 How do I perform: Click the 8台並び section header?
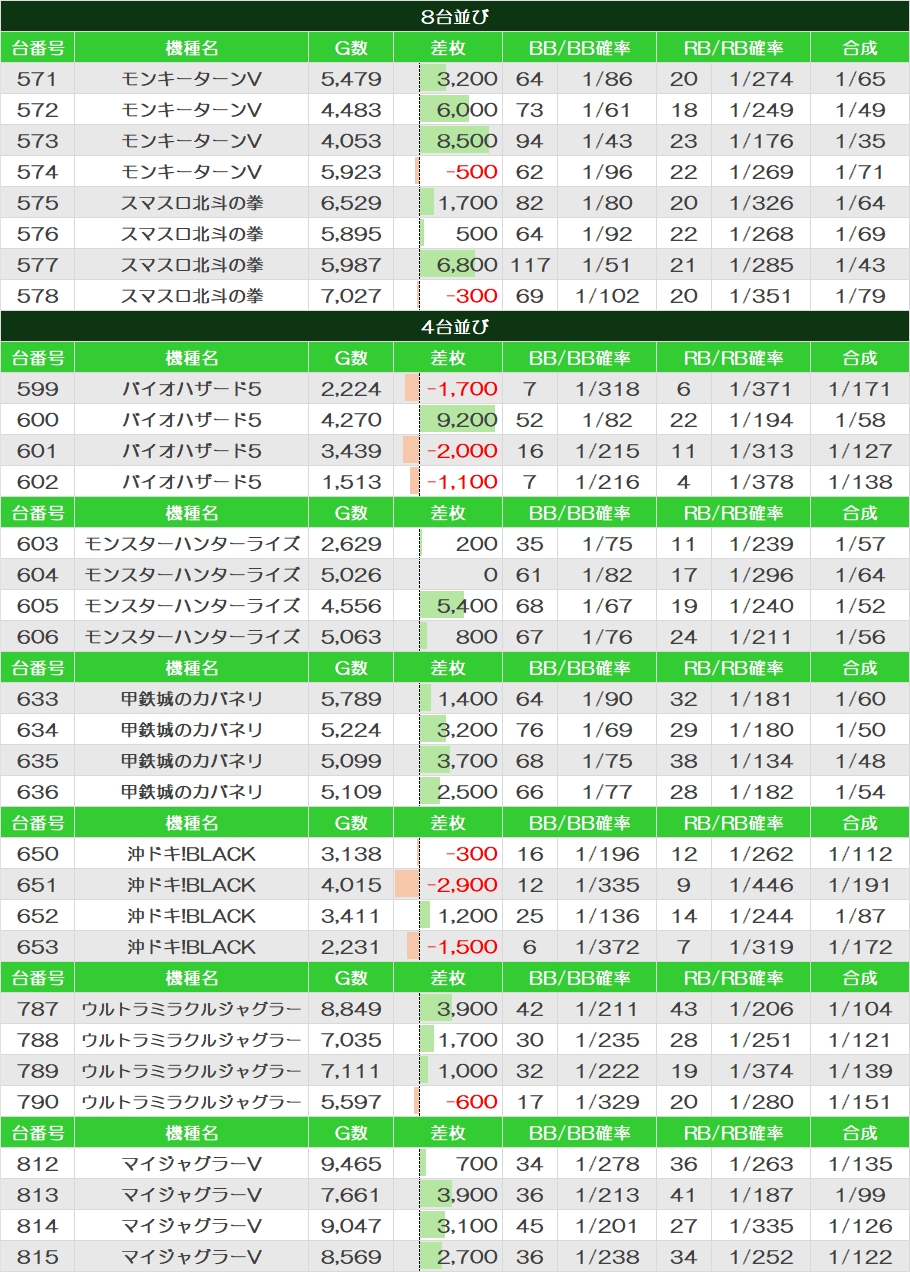(455, 16)
